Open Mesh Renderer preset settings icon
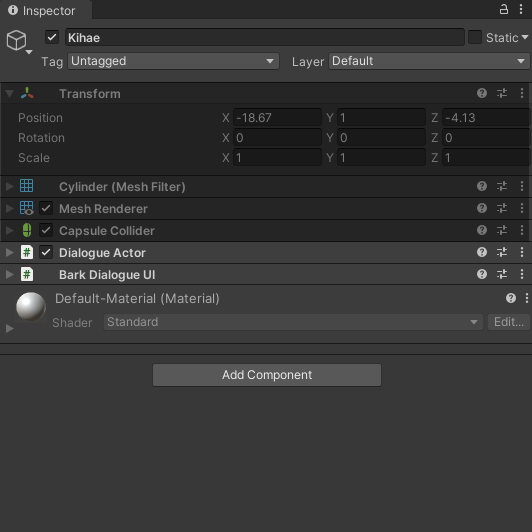 point(502,208)
